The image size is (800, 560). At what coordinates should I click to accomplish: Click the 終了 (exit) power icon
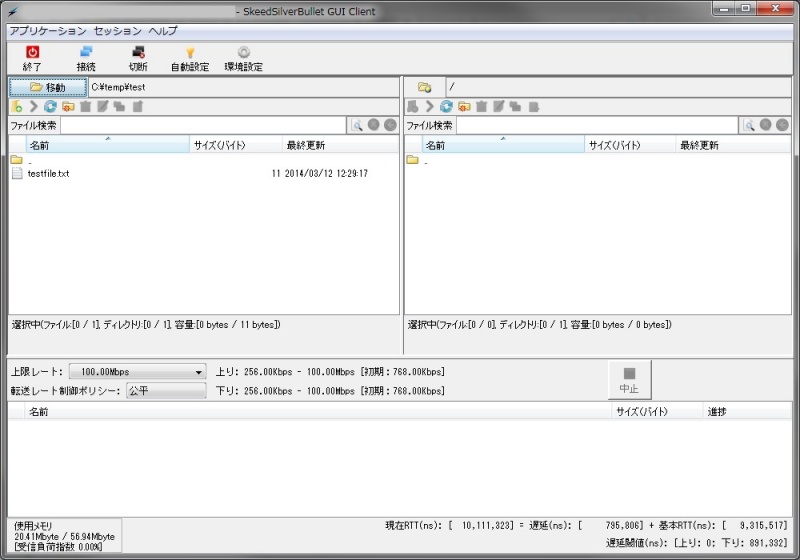tap(32, 52)
